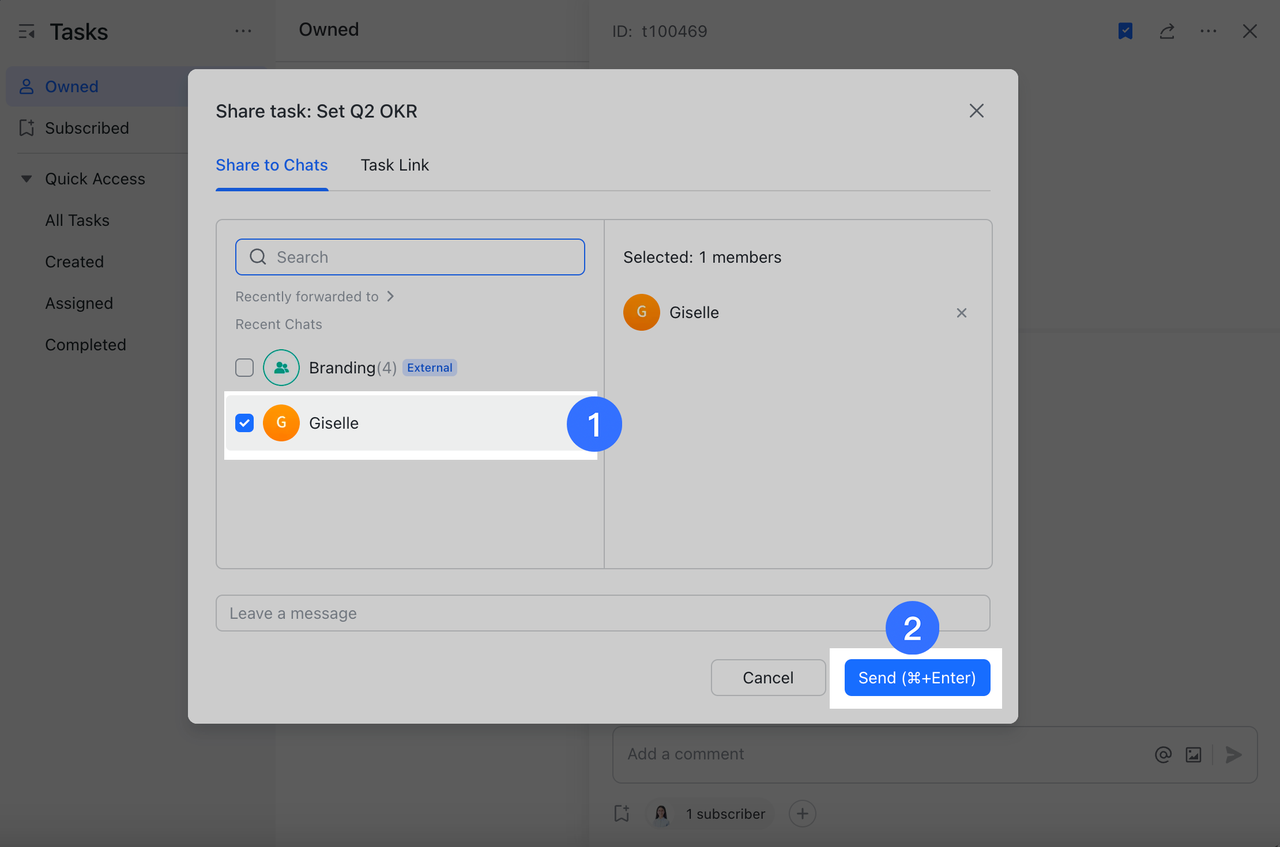Click the forward/share arrow icon near task ID

[1166, 31]
